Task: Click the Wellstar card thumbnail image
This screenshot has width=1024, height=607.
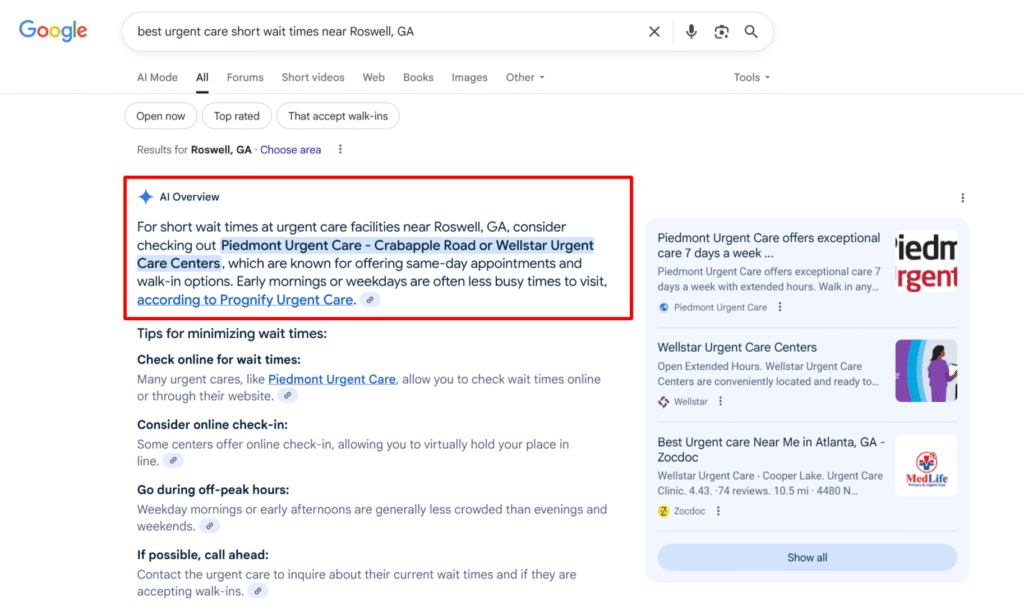Action: click(x=926, y=370)
